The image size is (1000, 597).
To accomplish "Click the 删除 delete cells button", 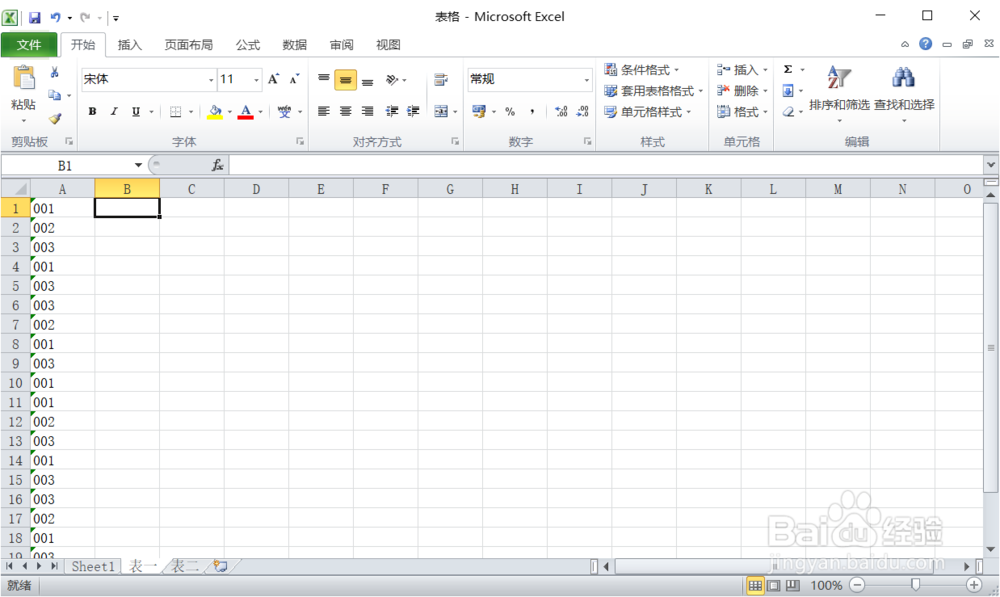I will [x=737, y=91].
